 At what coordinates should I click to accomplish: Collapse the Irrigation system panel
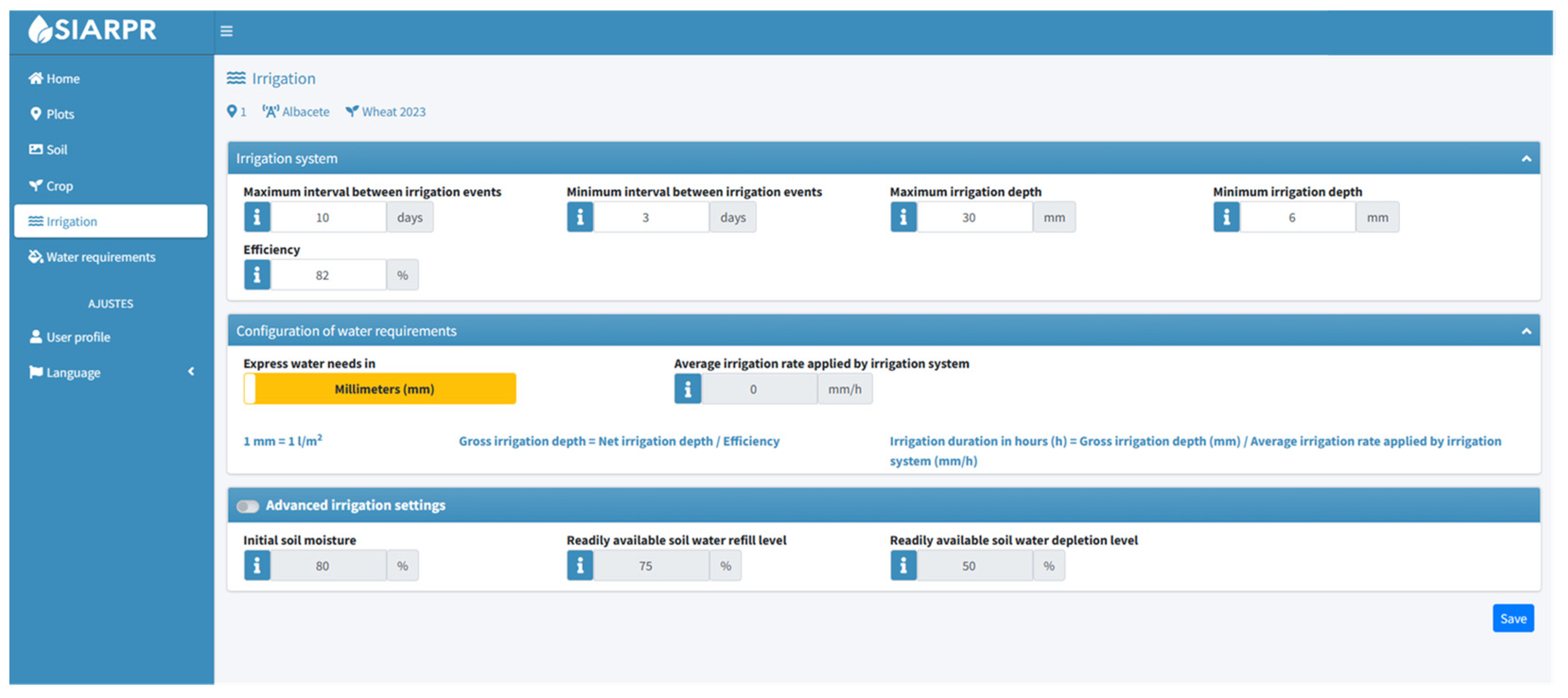point(1525,159)
